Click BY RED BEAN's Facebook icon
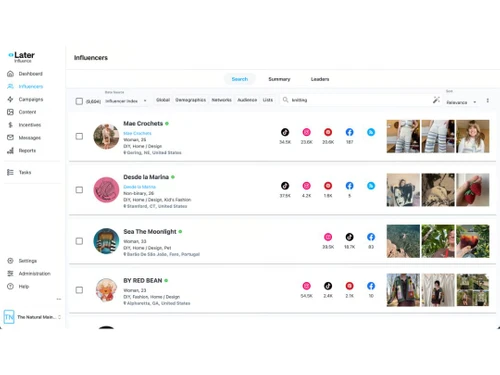The image size is (500, 375). point(371,286)
